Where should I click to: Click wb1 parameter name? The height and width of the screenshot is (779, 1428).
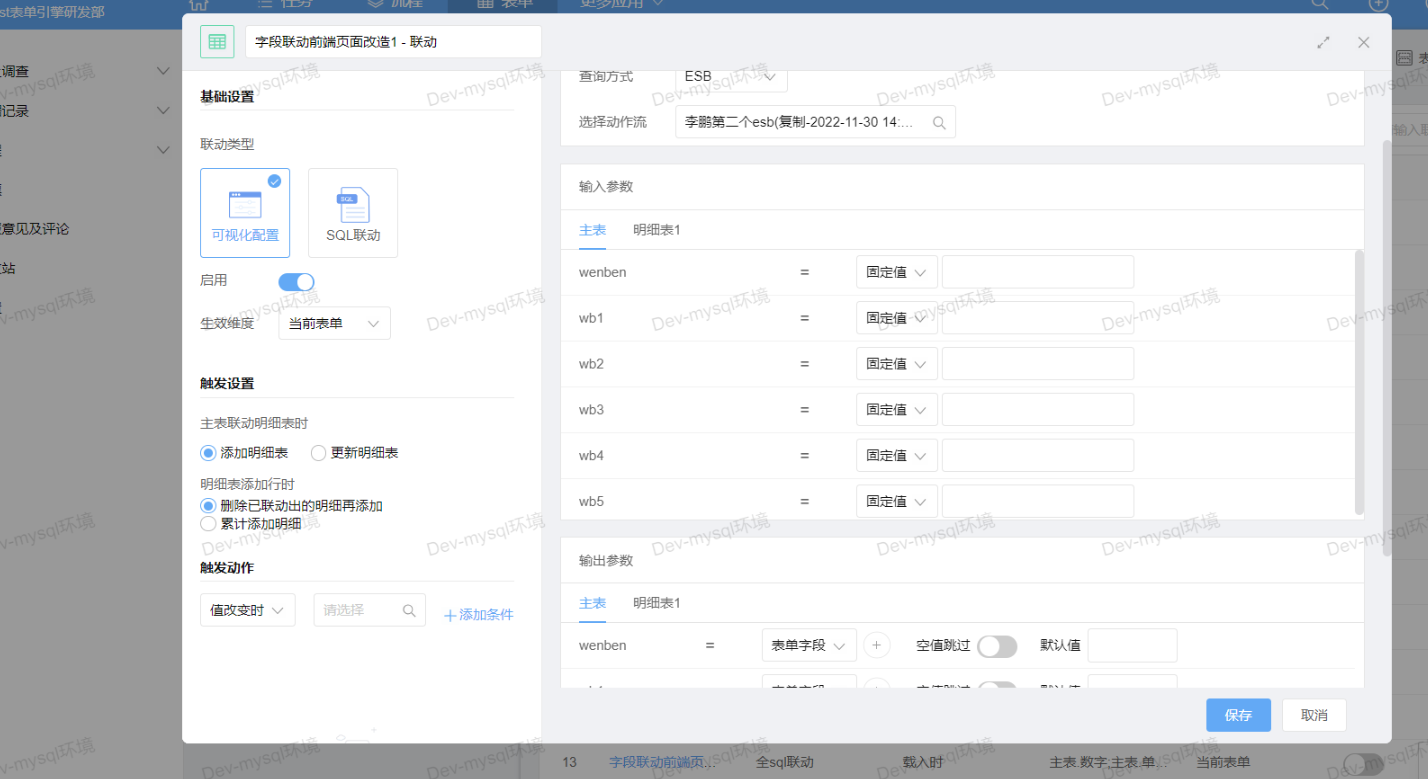(592, 318)
